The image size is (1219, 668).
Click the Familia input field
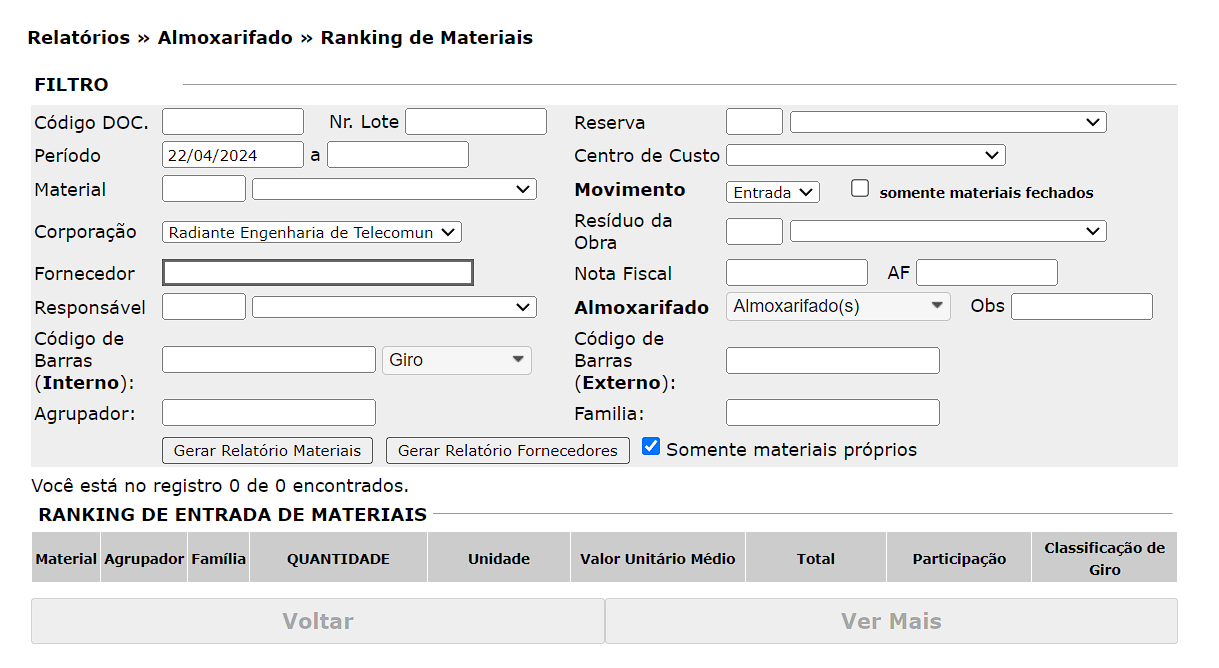[x=832, y=413]
